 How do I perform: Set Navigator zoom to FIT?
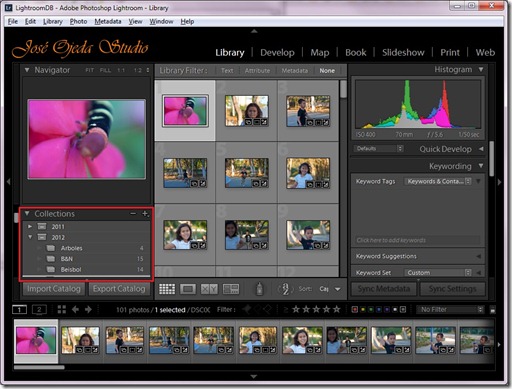(89, 70)
